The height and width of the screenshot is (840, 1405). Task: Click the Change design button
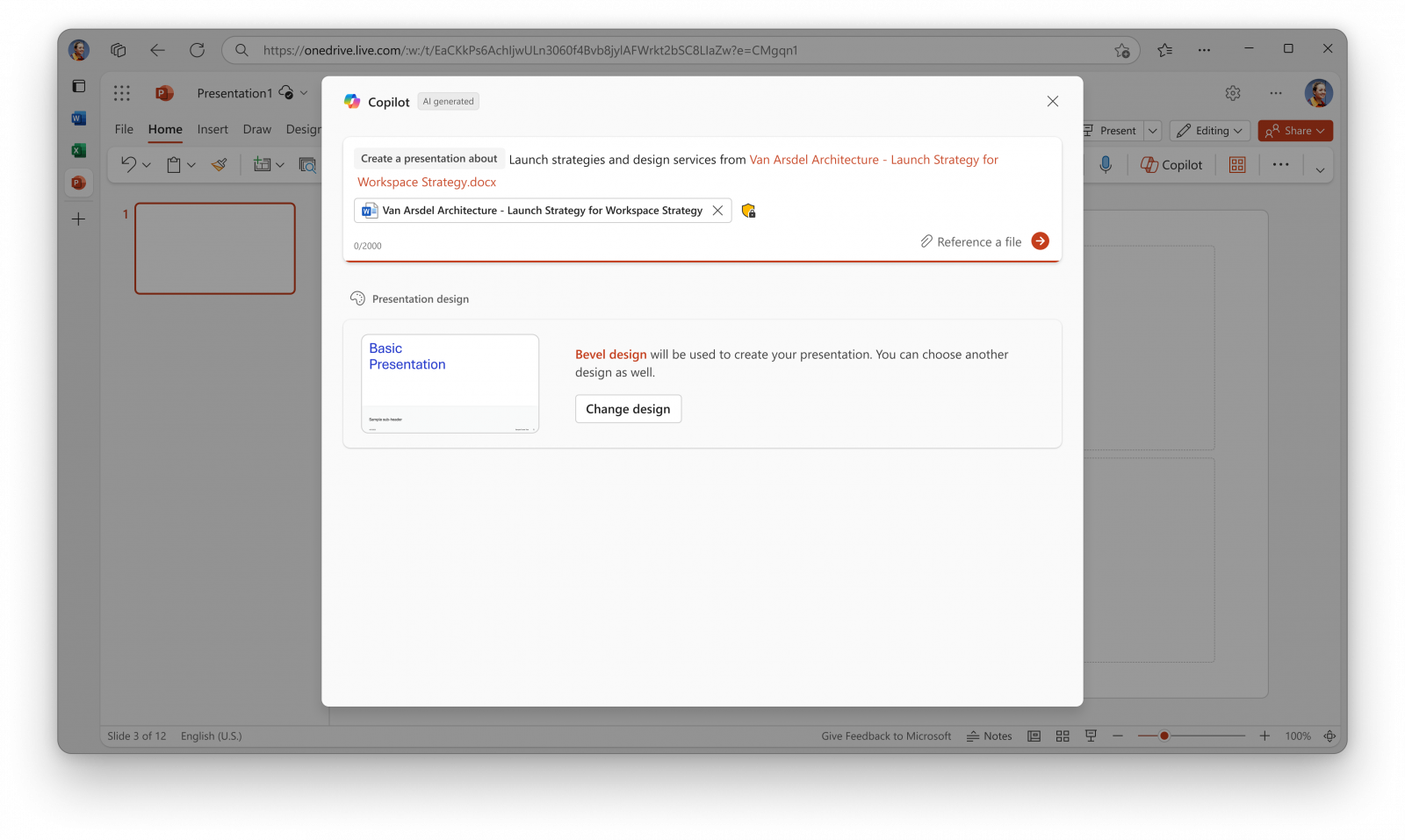628,409
